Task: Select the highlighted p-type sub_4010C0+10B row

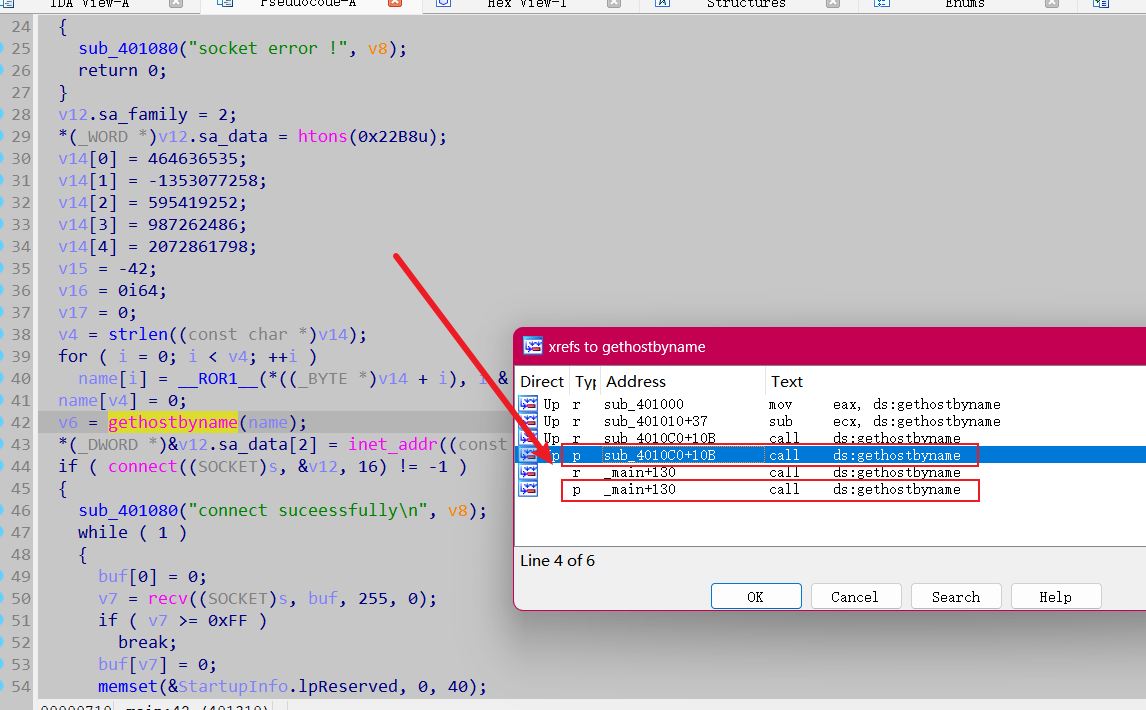Action: coord(831,455)
